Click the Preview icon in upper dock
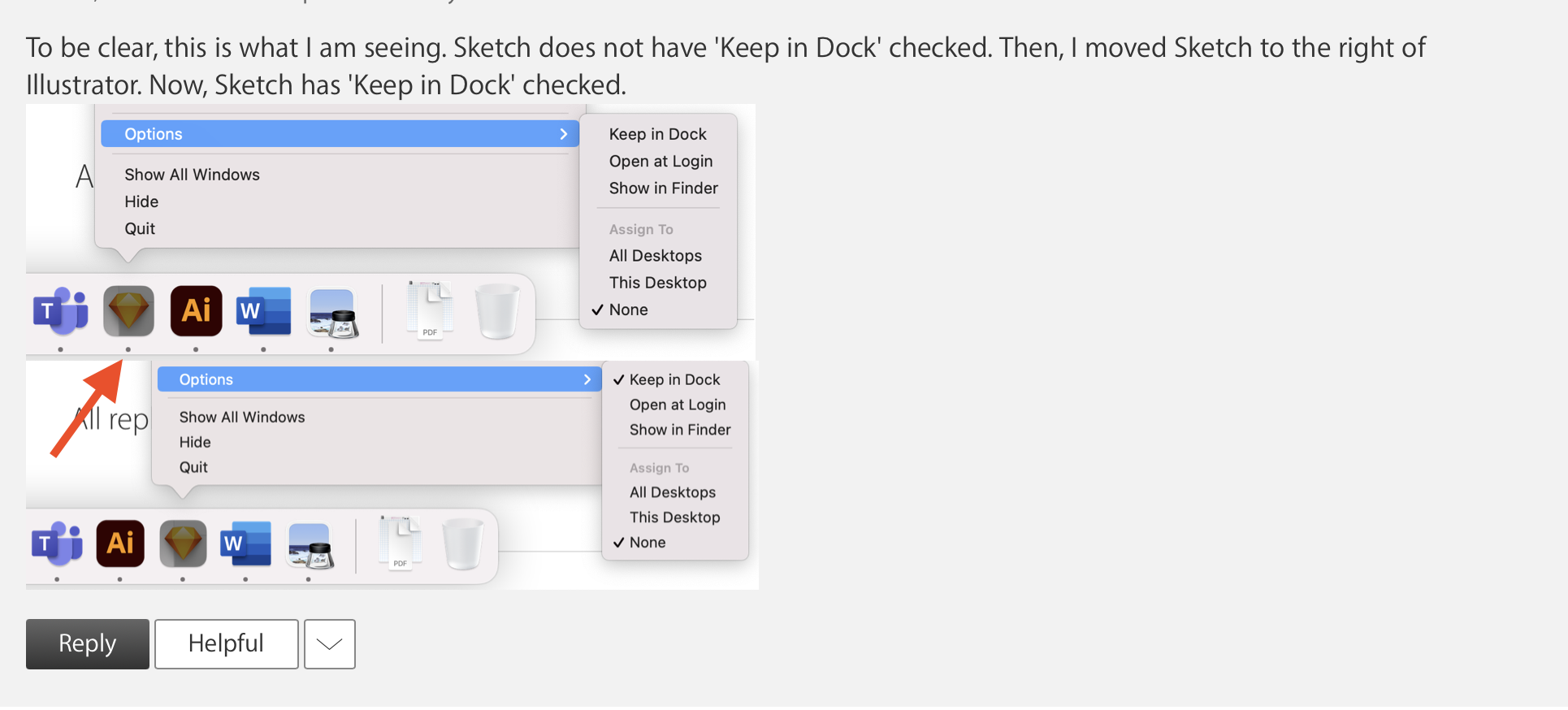1568x710 pixels. tap(331, 313)
